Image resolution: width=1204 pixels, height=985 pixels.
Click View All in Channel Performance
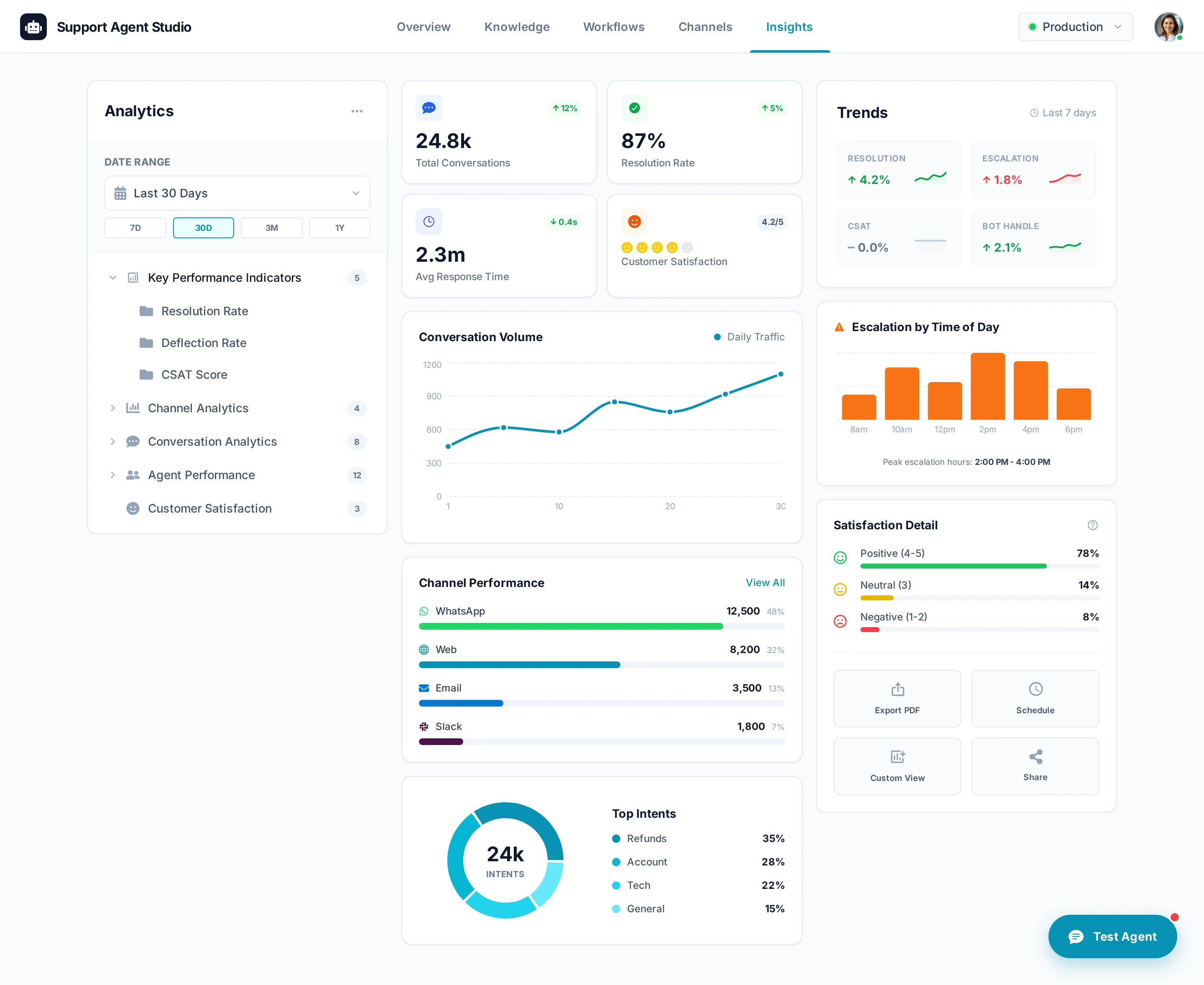click(765, 583)
